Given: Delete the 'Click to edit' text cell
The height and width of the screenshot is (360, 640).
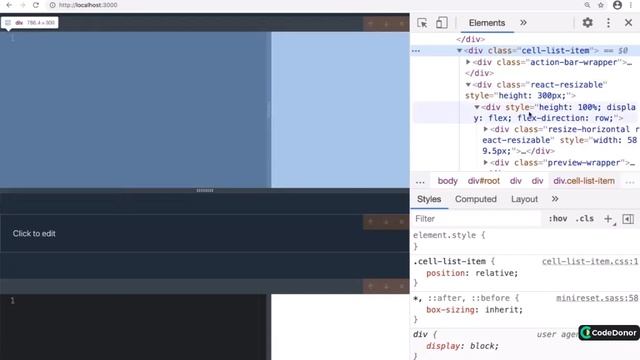Looking at the screenshot, I should 402,222.
